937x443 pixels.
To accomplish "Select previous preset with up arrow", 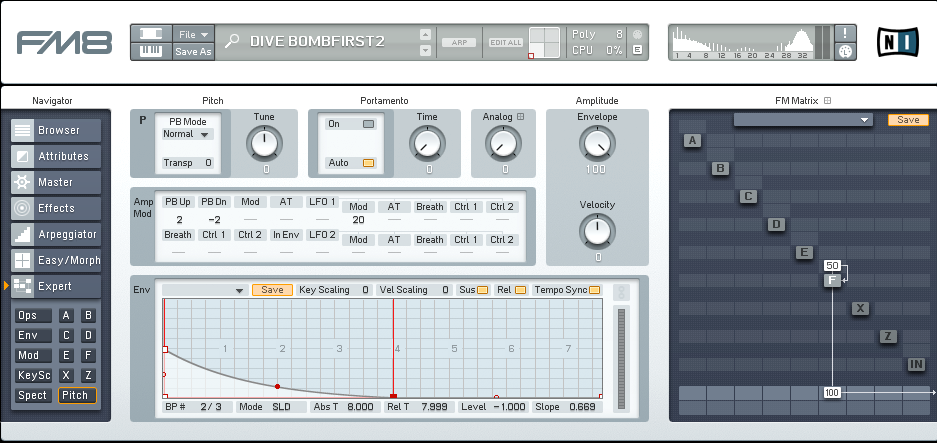I will click(425, 35).
